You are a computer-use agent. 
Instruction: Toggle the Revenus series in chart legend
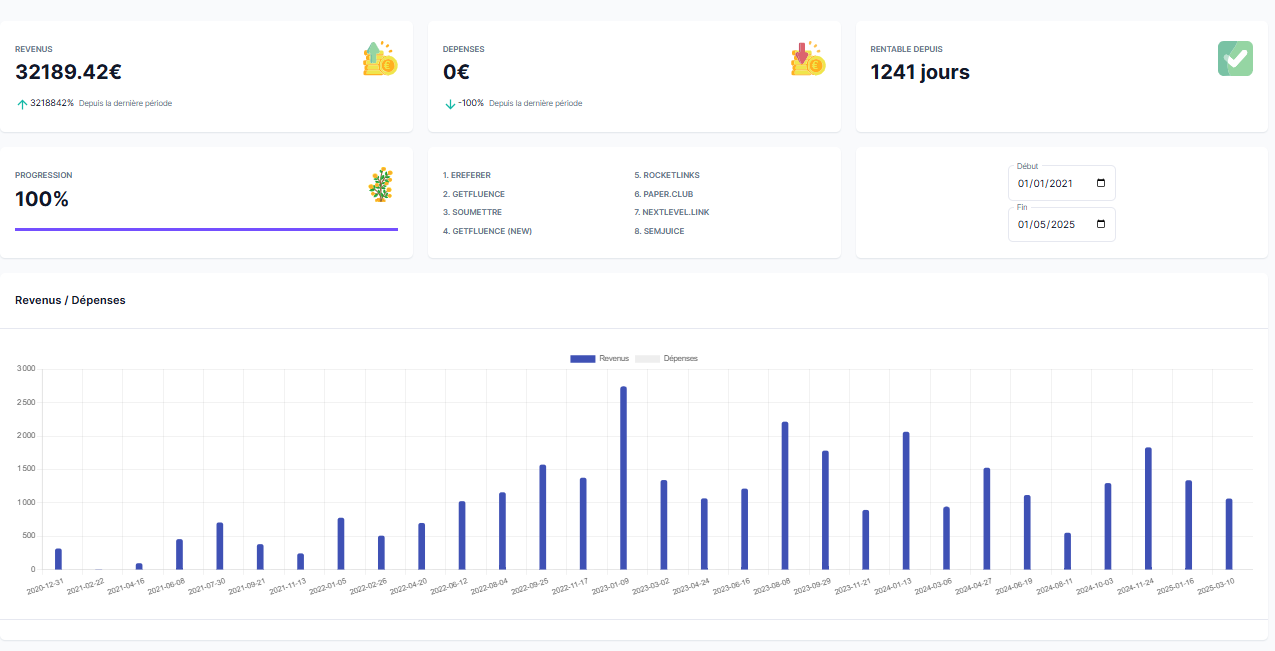click(x=599, y=358)
